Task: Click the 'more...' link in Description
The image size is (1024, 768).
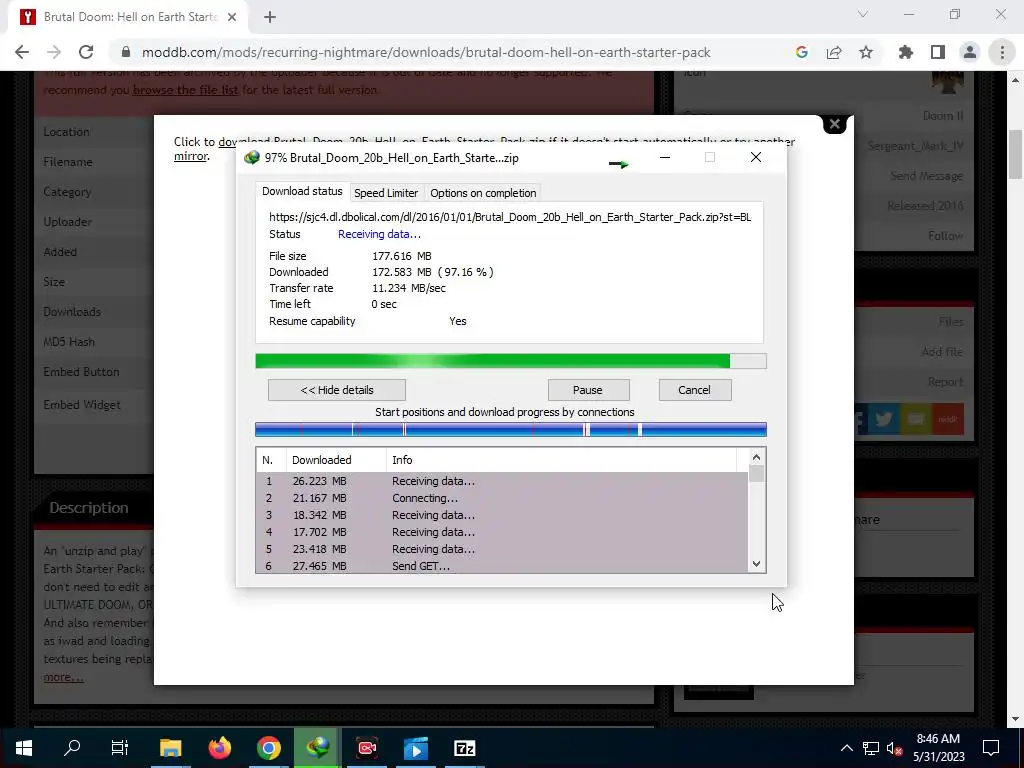Action: pyautogui.click(x=63, y=677)
